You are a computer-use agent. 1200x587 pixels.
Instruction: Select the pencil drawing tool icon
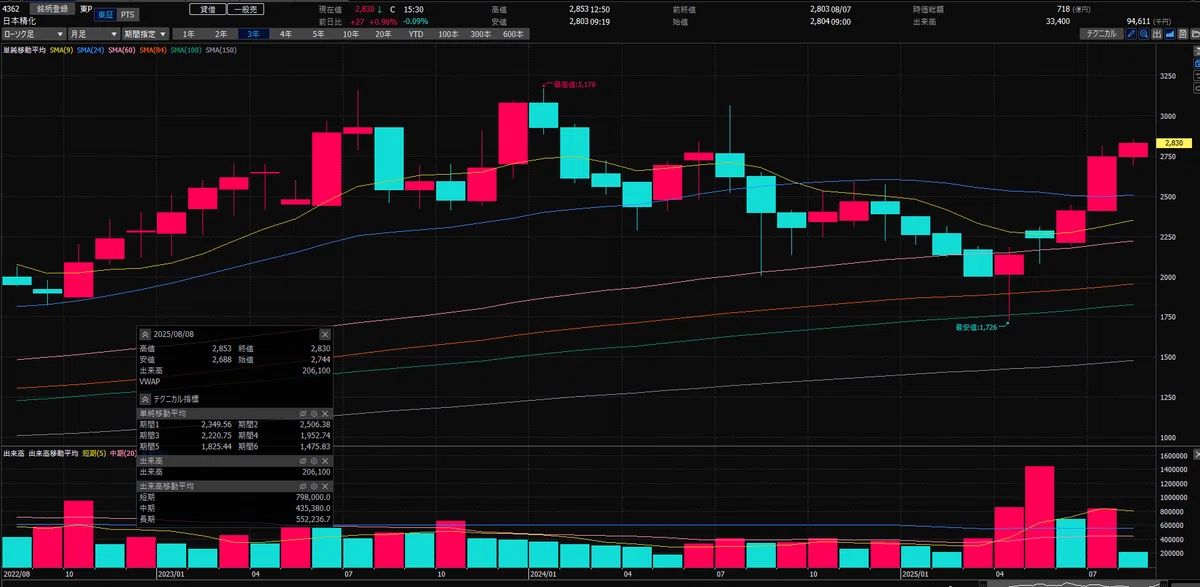[1131, 34]
